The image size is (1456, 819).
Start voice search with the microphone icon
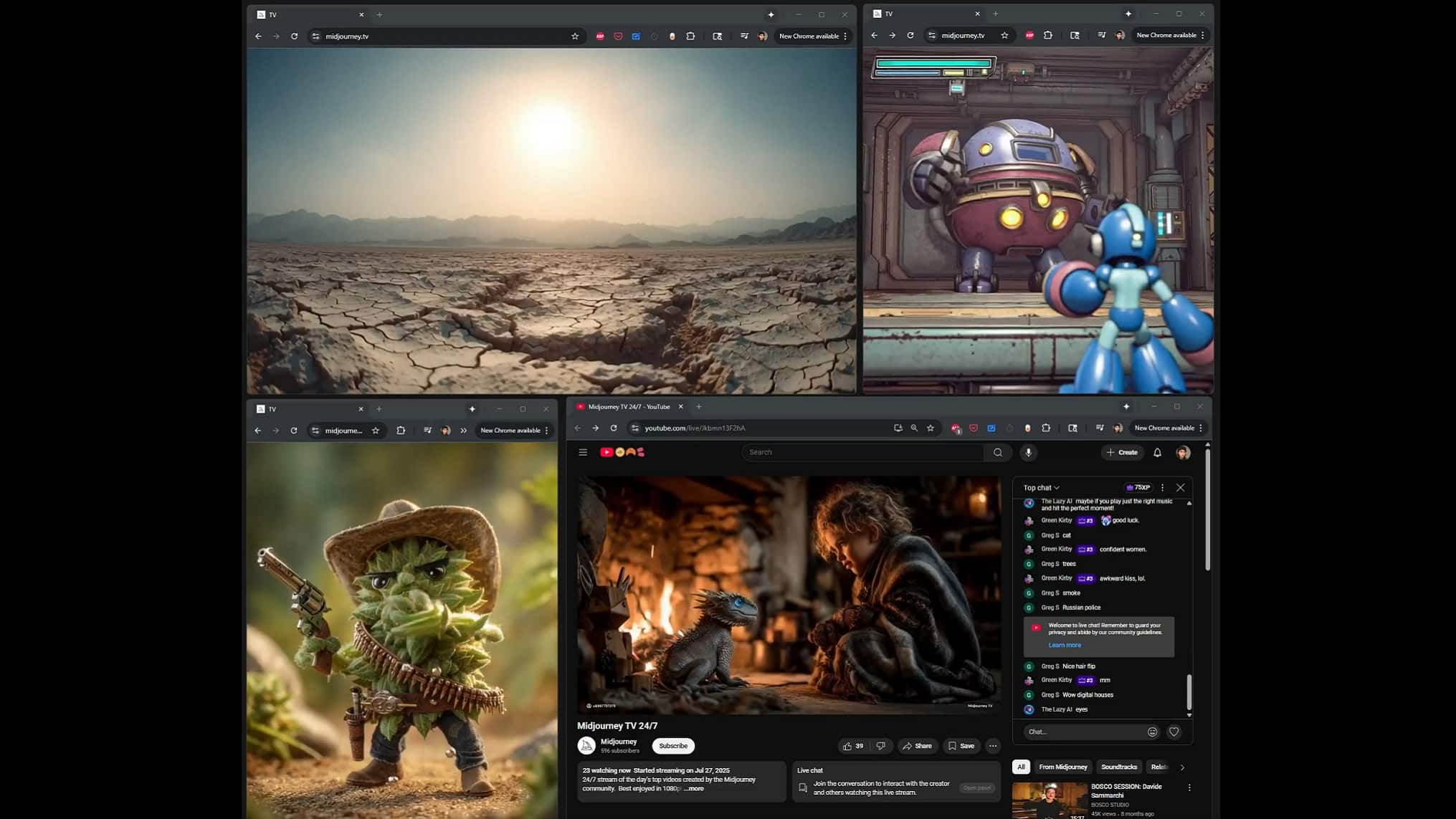point(1029,452)
